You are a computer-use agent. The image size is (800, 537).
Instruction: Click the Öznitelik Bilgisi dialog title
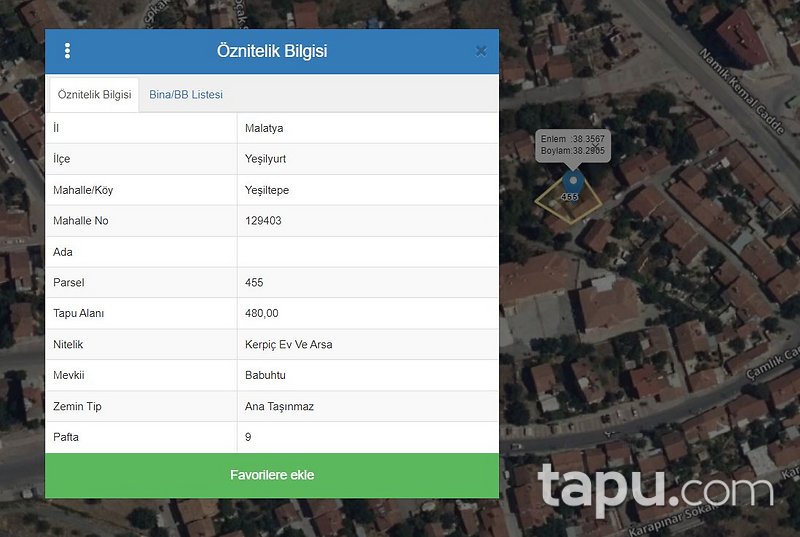pyautogui.click(x=272, y=51)
